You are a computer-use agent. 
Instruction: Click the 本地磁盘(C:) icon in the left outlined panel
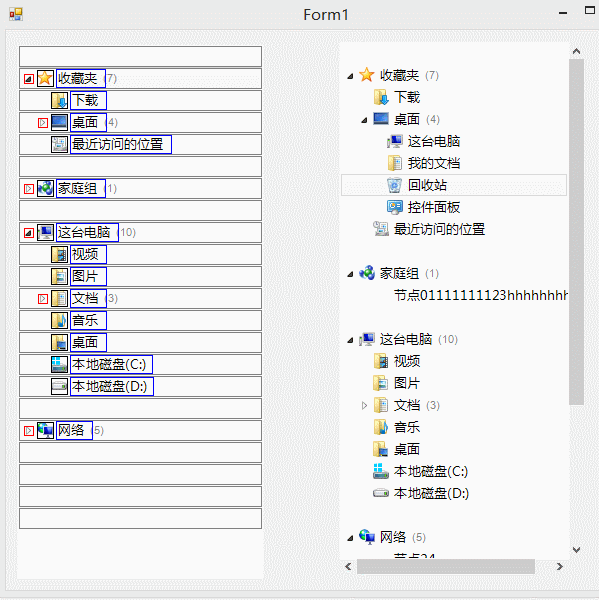(x=59, y=364)
